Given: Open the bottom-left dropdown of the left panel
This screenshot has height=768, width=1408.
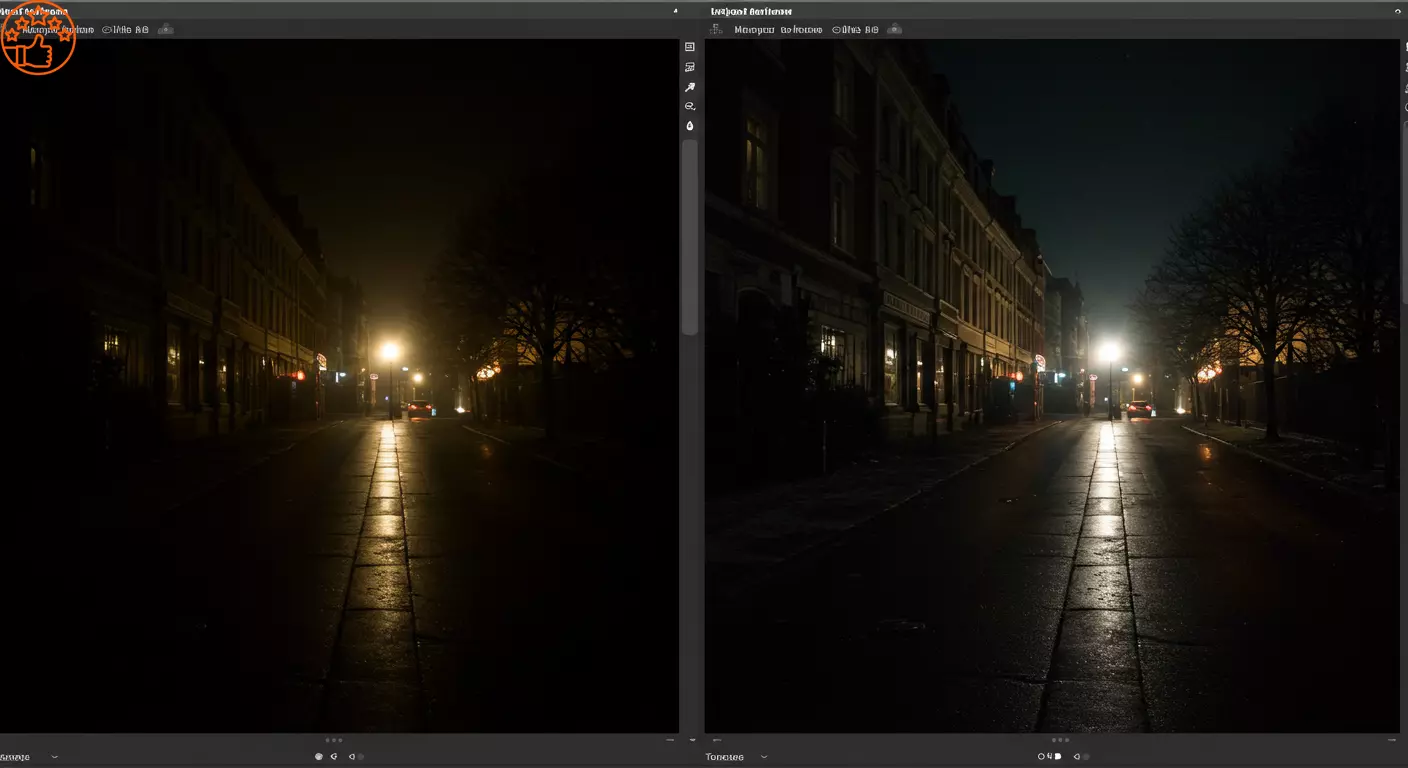Looking at the screenshot, I should [x=30, y=757].
